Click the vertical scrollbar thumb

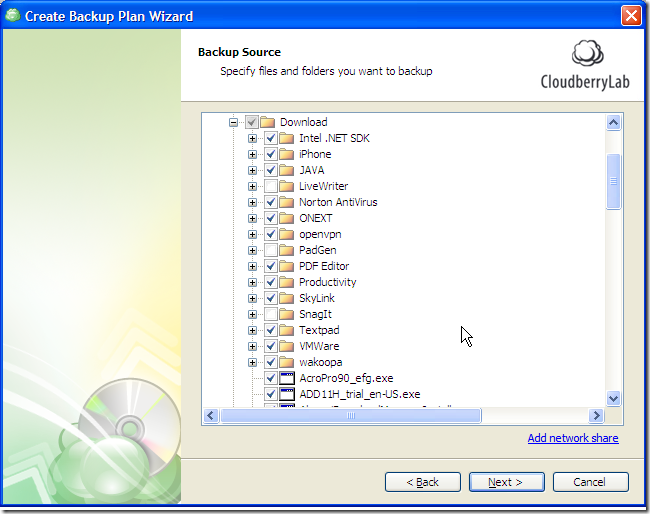pyautogui.click(x=613, y=182)
